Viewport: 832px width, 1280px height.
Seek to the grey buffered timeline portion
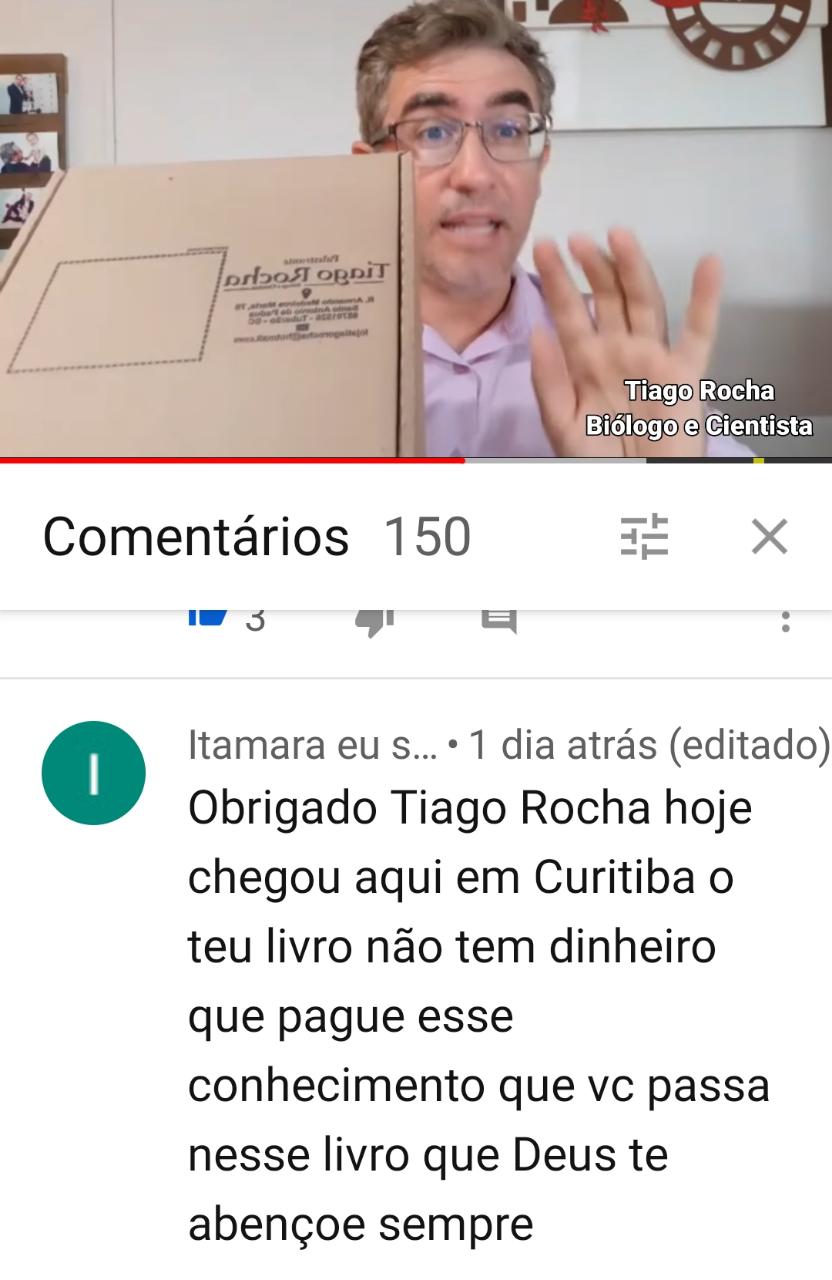[x=555, y=460]
